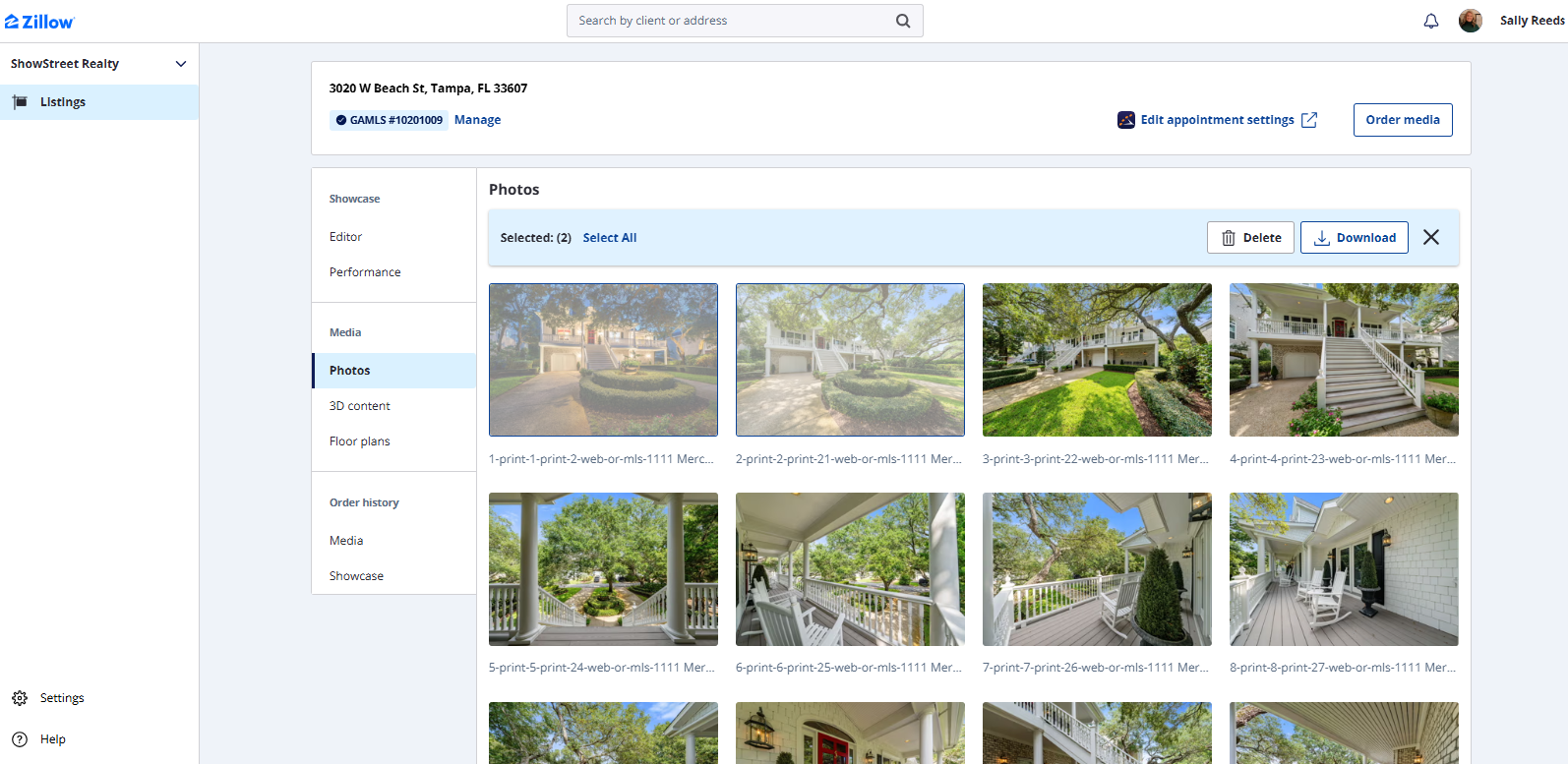Screen dimensions: 1568x764
Task: Go to Listings in the sidebar
Action: click(x=63, y=102)
